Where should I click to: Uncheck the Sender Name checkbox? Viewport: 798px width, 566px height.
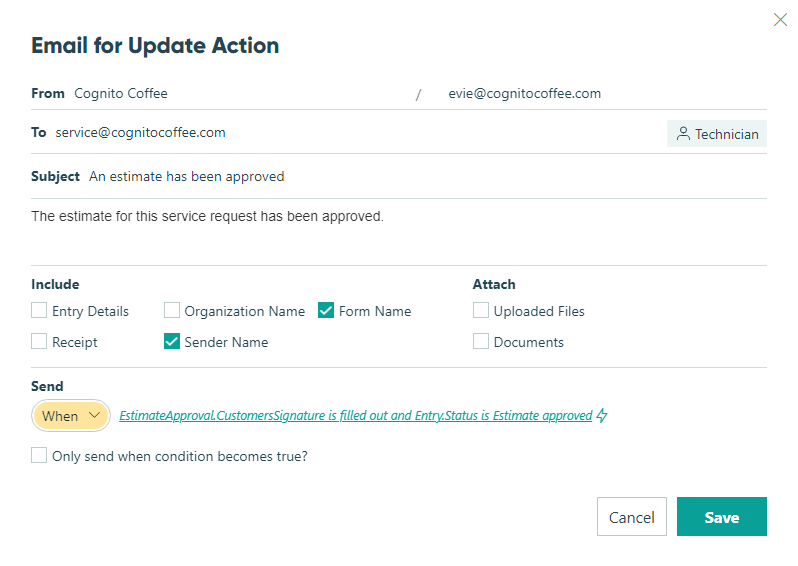pyautogui.click(x=172, y=341)
